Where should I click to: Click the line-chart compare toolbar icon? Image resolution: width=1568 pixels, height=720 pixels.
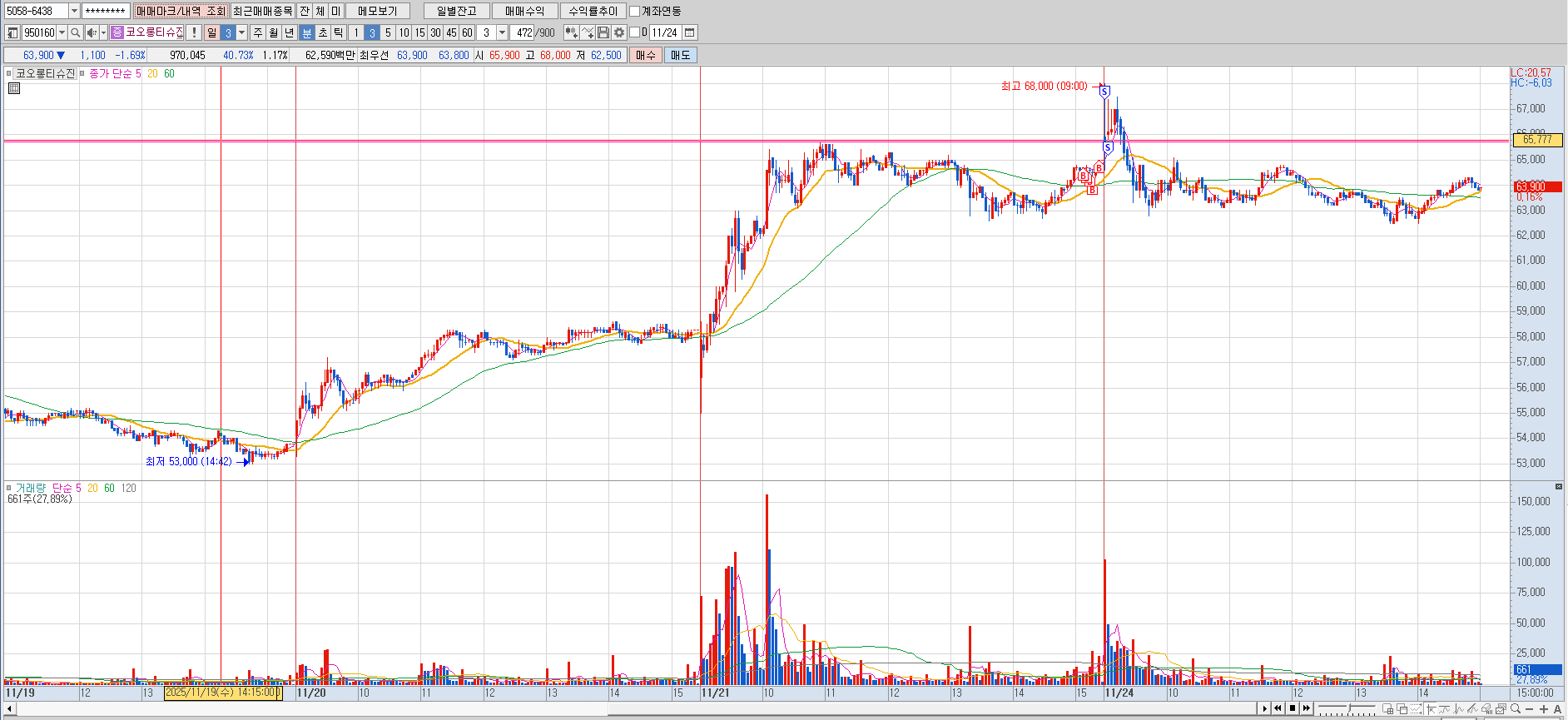point(588,32)
